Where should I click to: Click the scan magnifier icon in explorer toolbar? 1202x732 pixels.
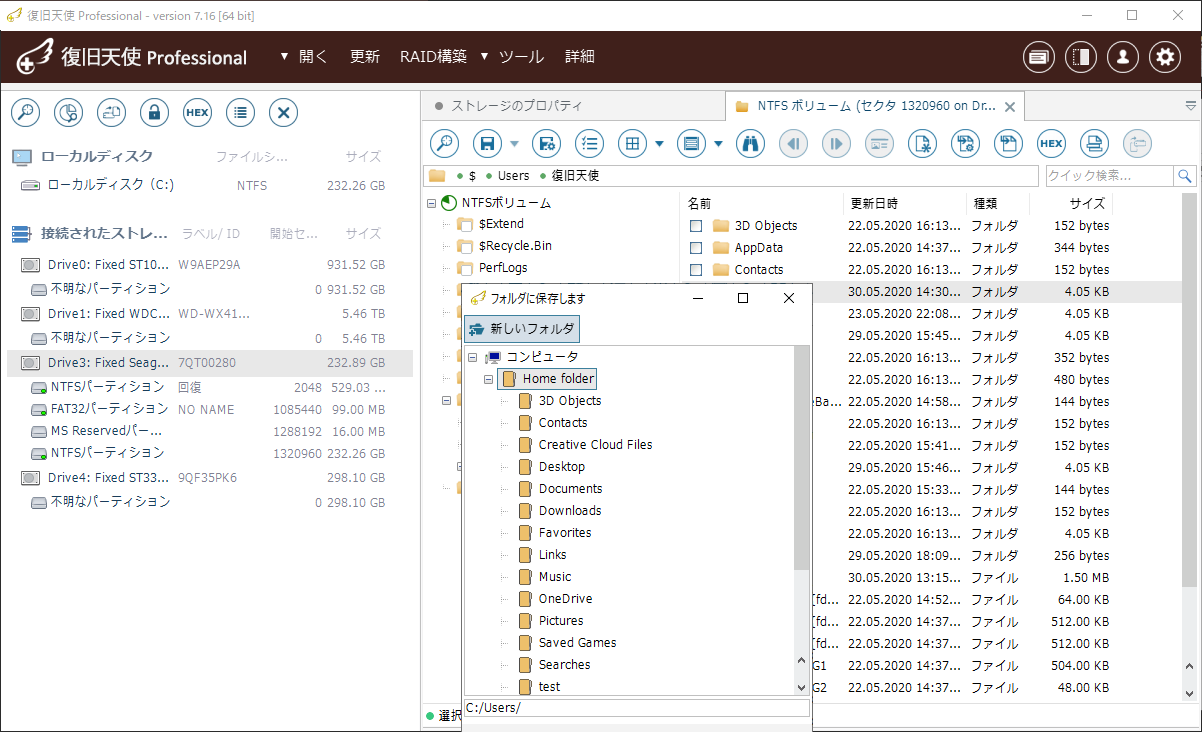coord(444,144)
